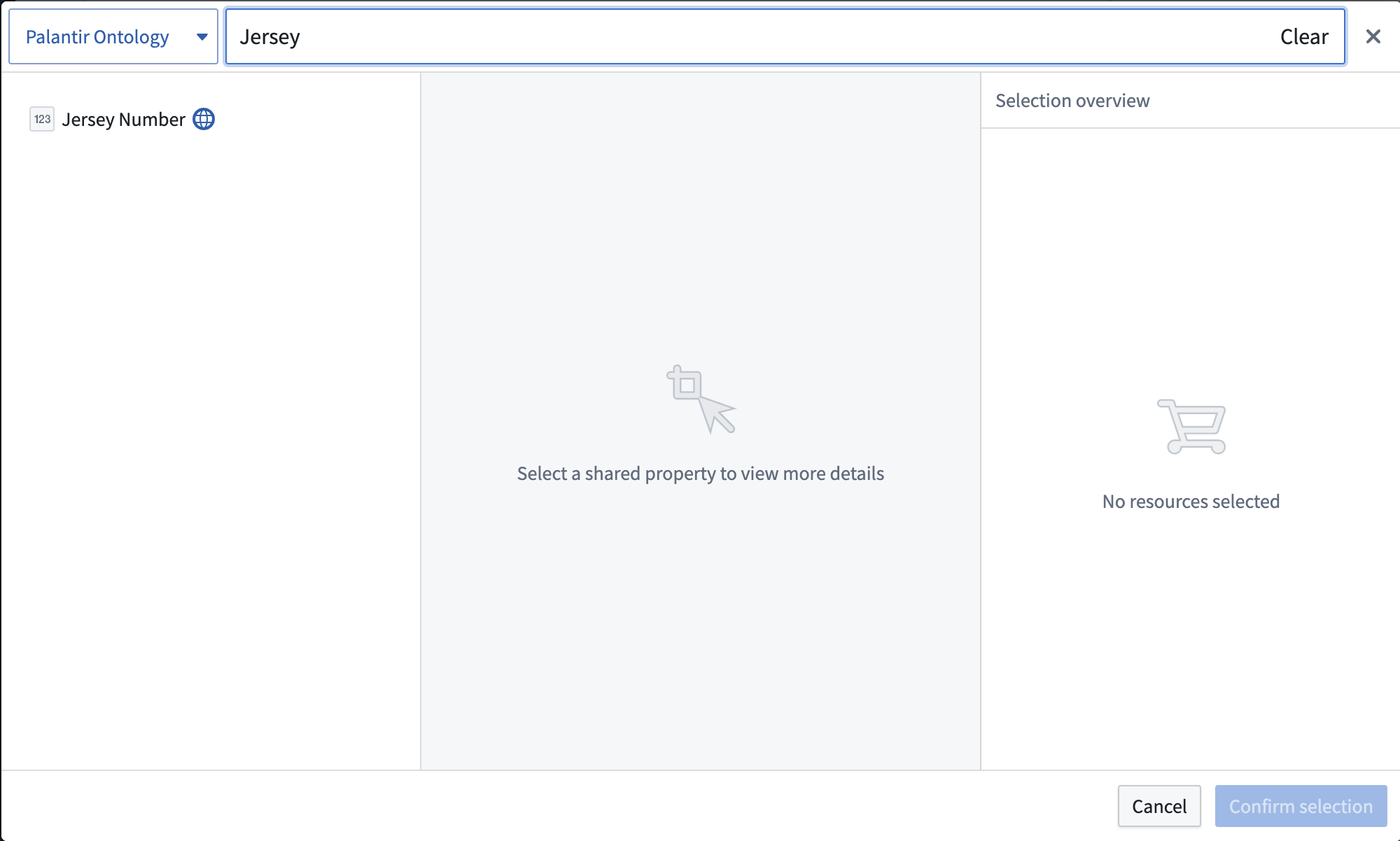Click the 'Select a shared property' hint text
This screenshot has height=841, width=1400.
(x=700, y=474)
